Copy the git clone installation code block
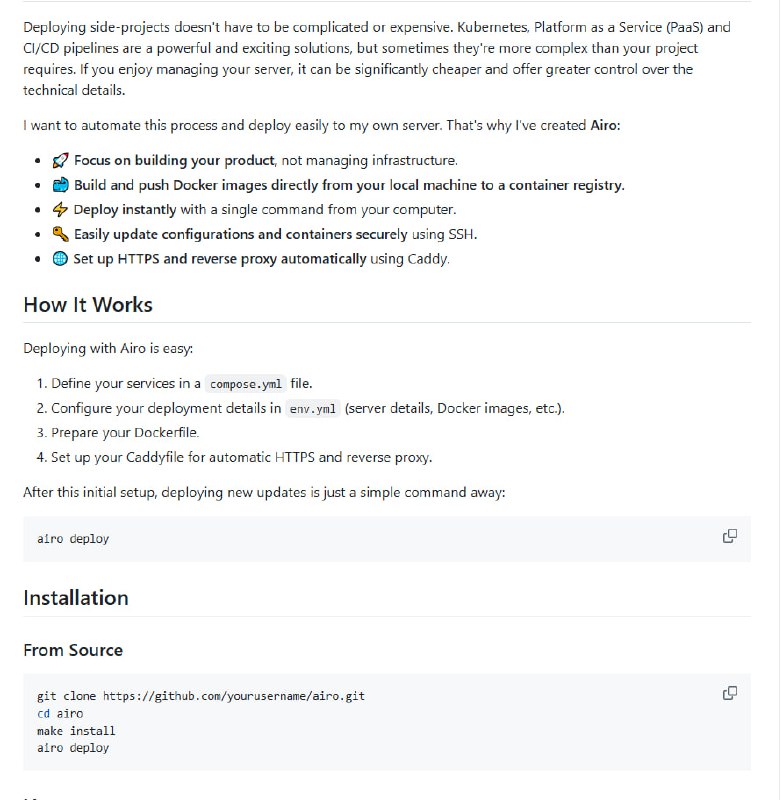The image size is (783, 800). (730, 693)
